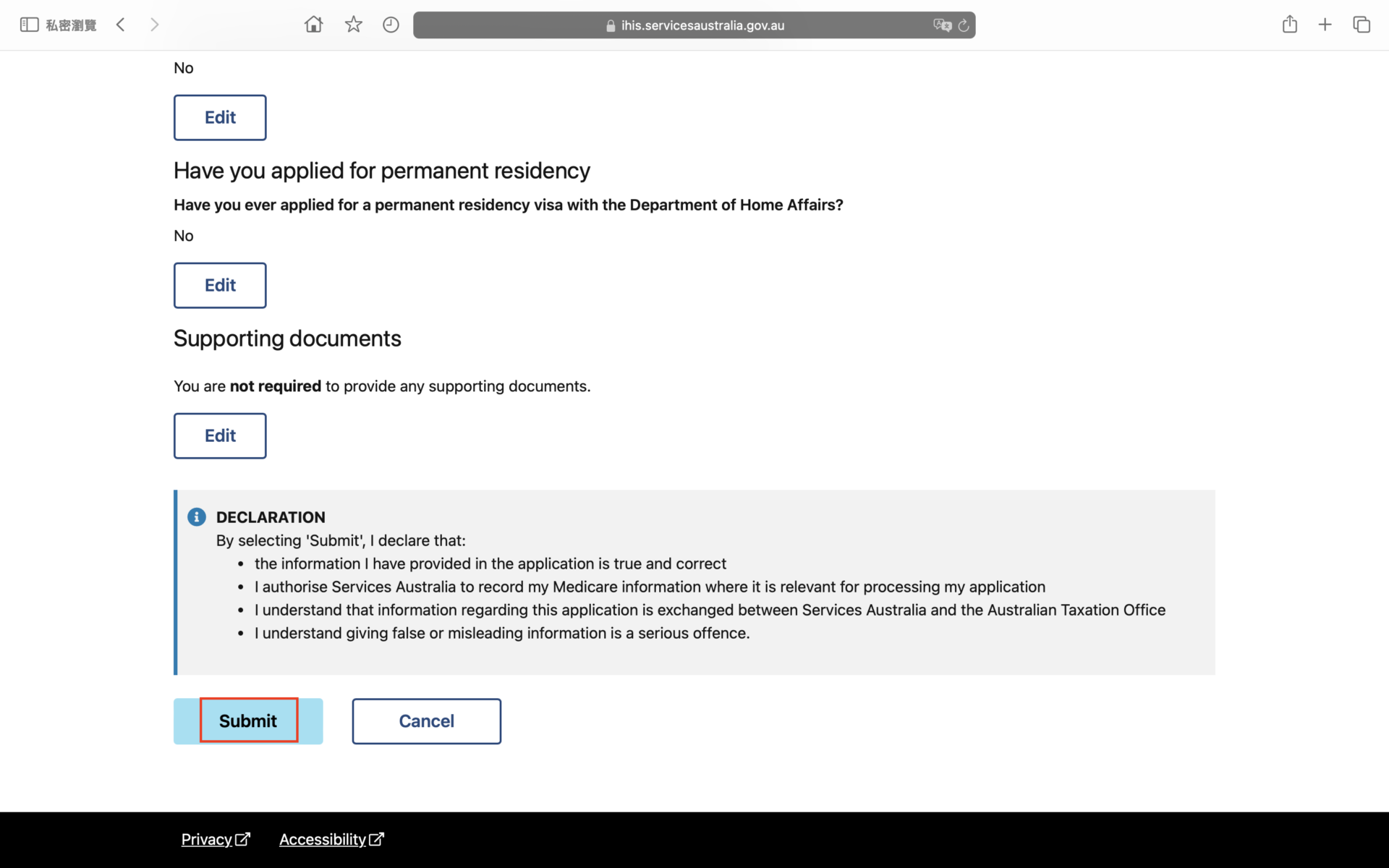Edit the Supporting documents section
The image size is (1389, 868).
(x=220, y=435)
